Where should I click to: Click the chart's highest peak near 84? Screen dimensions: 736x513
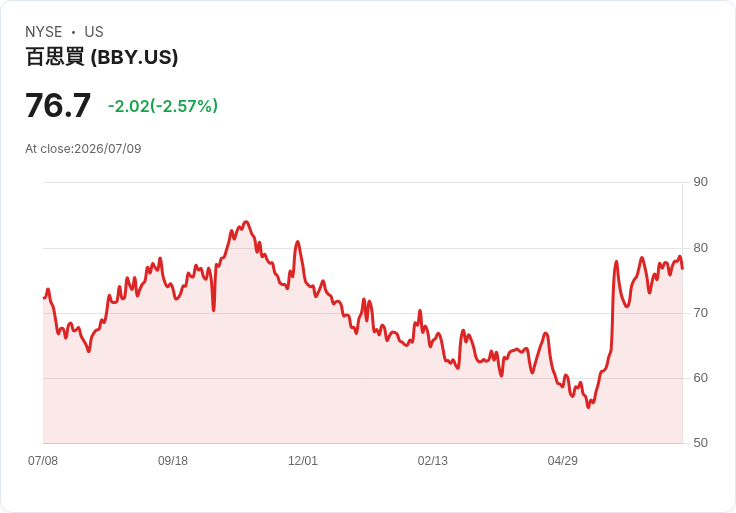tap(246, 222)
